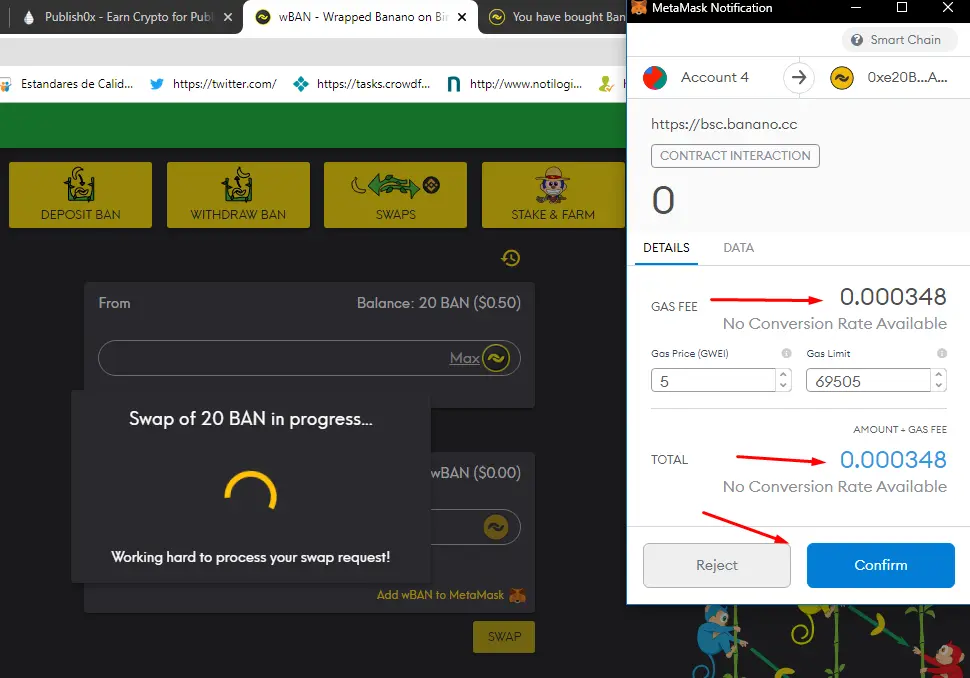Click the Max link in From field

tap(465, 358)
